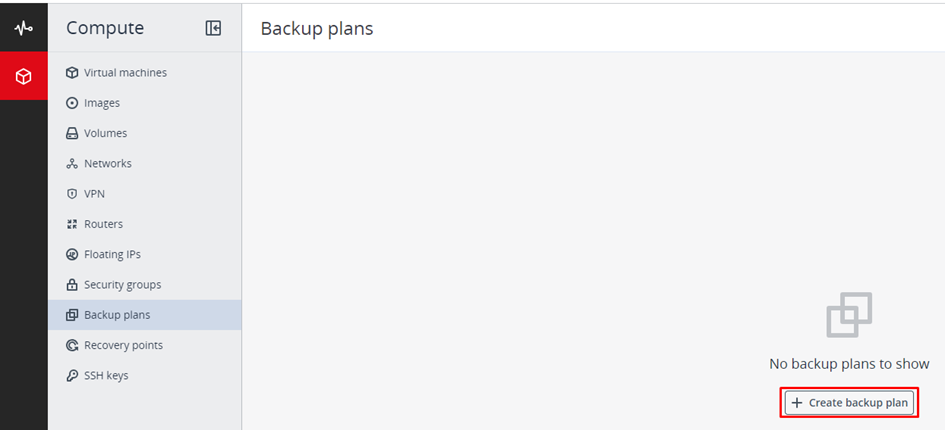Collapse the Compute sidebar panel
This screenshot has height=430, width=945.
click(x=213, y=28)
